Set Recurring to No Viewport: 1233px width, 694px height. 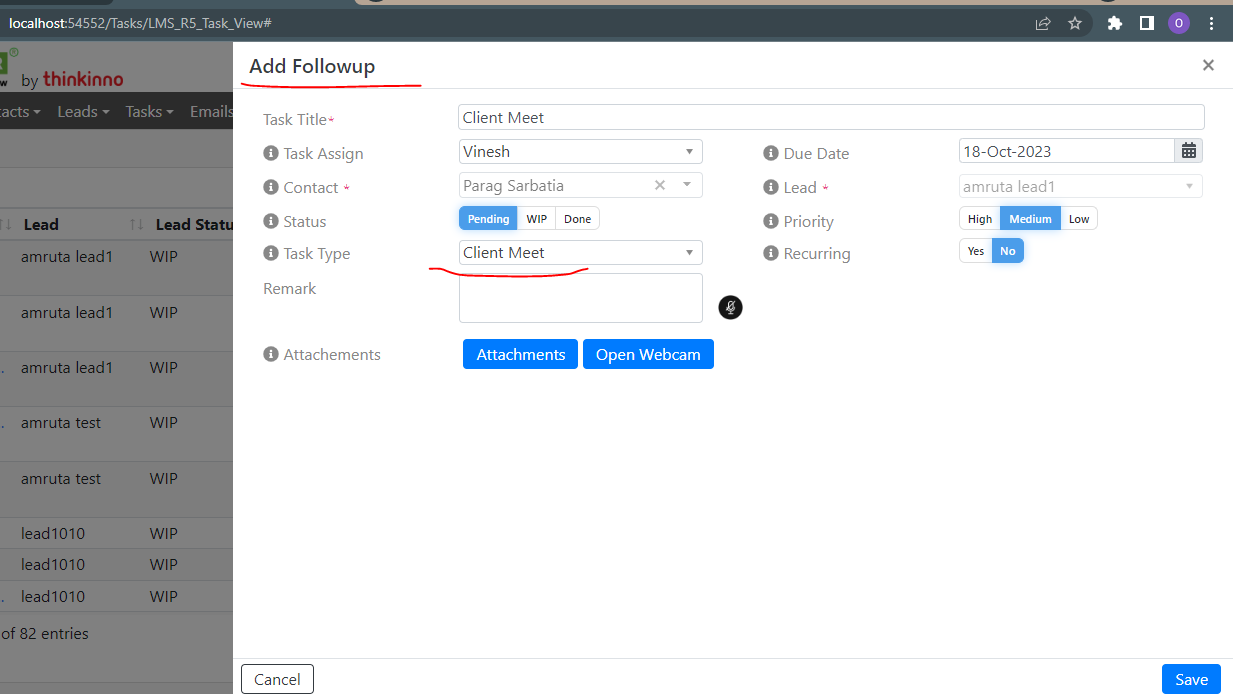click(1007, 251)
